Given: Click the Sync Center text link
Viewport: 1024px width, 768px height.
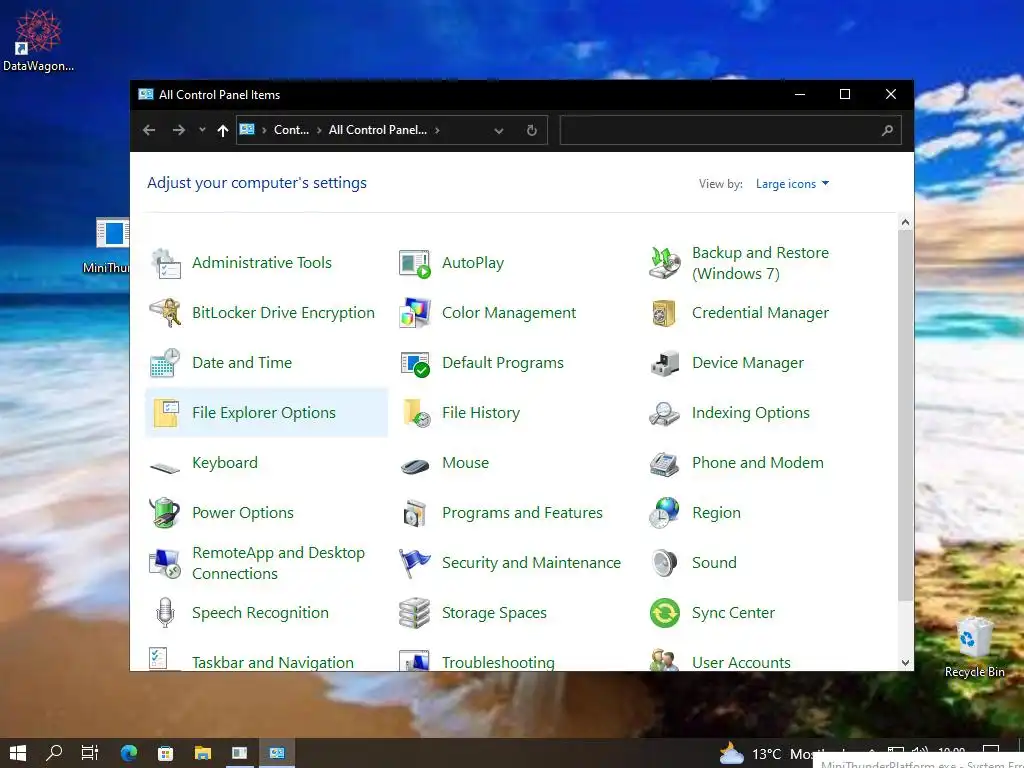Looking at the screenshot, I should click(x=733, y=613).
